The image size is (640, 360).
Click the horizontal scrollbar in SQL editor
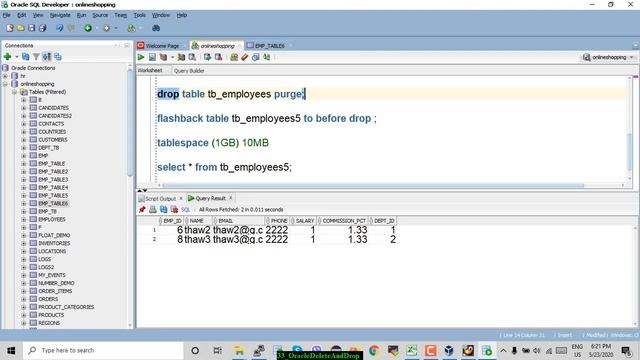click(372, 186)
